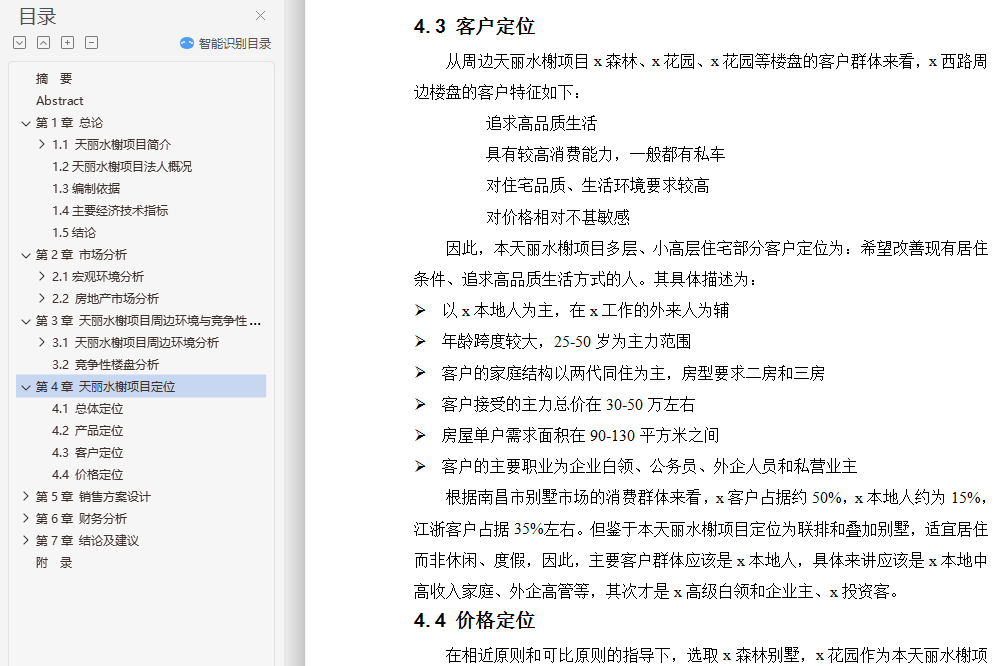Click paragraph starting 在相近原则和可比原则的指导下
Screen dimensions: 996x666
tap(717, 655)
